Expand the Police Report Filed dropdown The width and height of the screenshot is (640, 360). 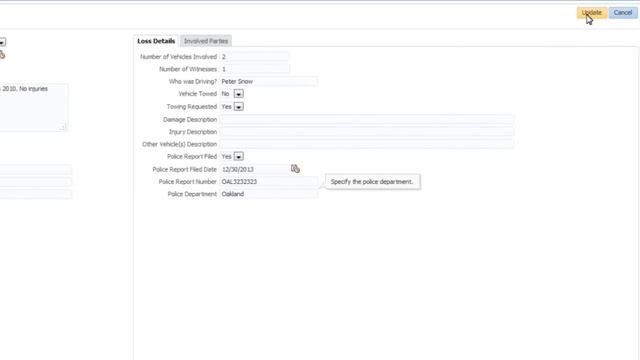[x=238, y=157]
